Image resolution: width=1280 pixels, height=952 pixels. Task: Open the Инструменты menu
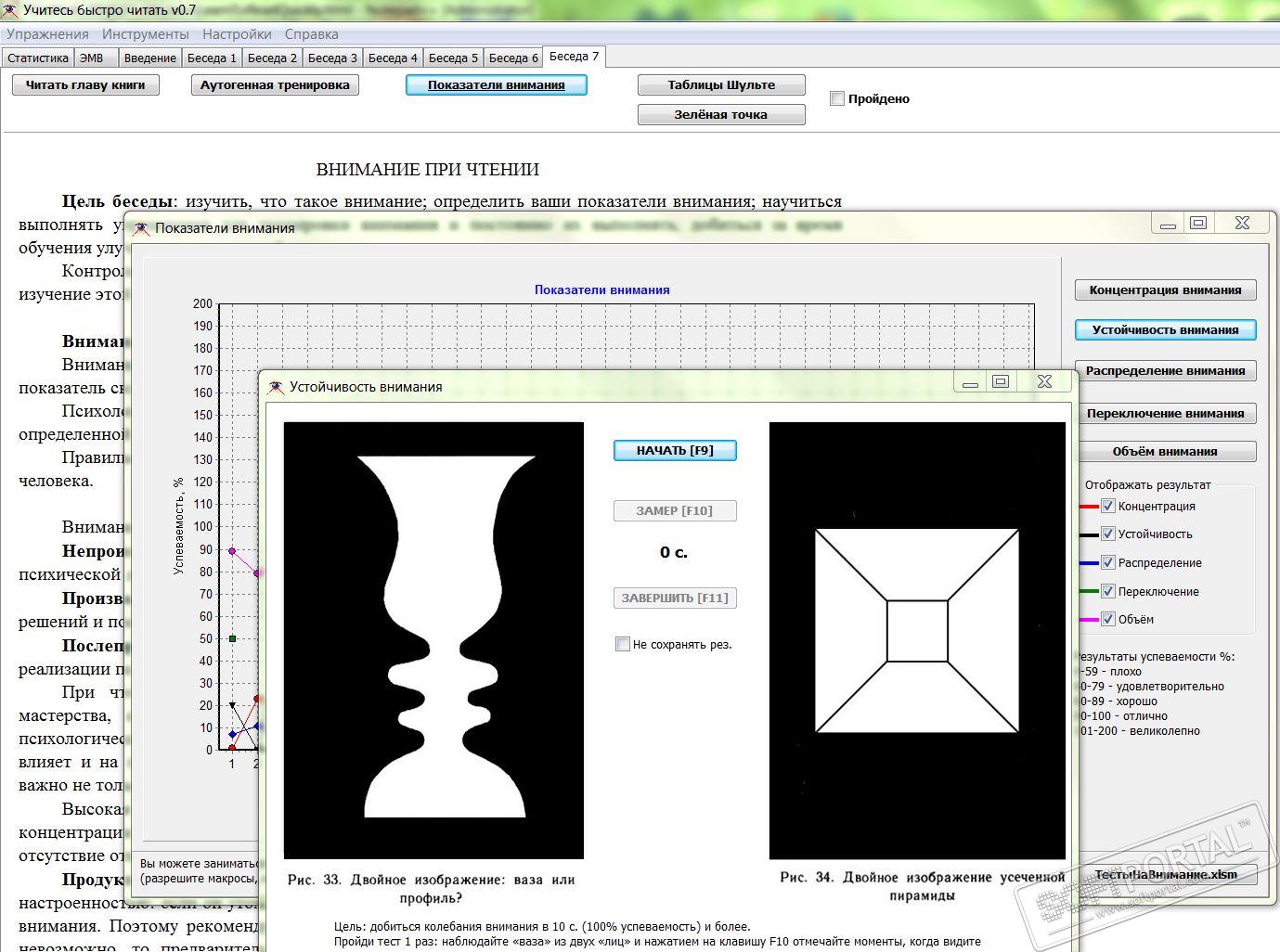pos(146,34)
